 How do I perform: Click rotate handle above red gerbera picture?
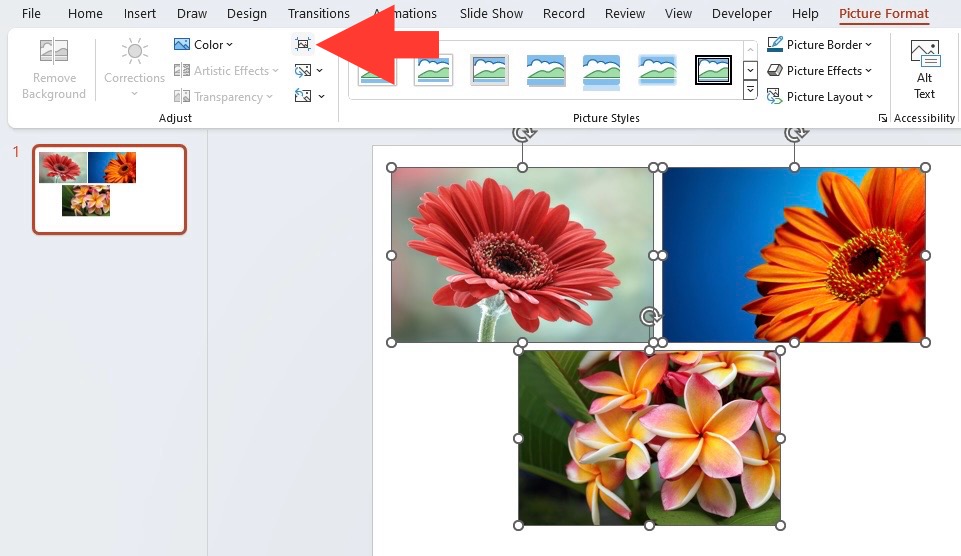click(x=524, y=134)
